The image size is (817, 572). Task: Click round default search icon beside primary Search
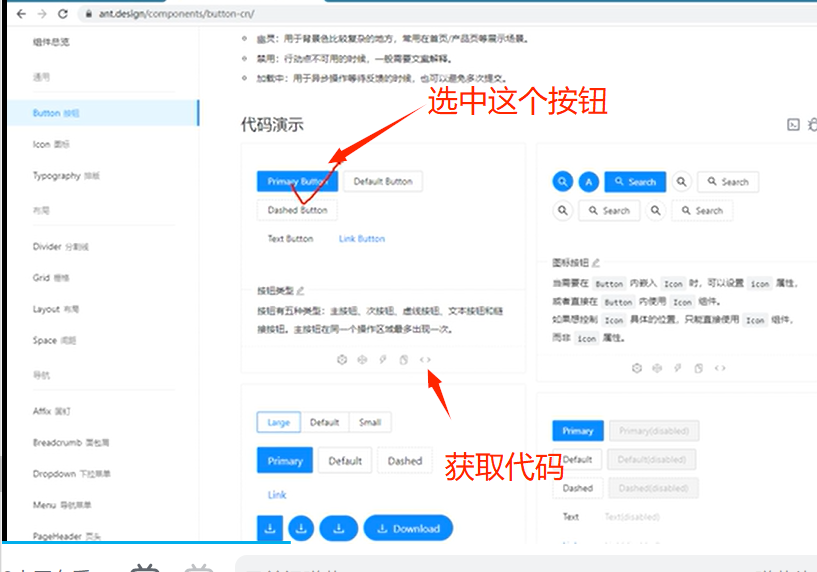[682, 182]
